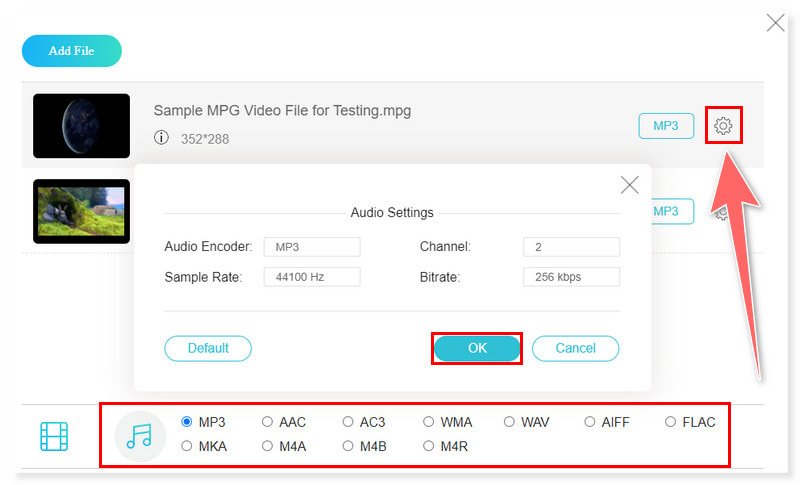Close the converter window with top X
The height and width of the screenshot is (485, 800).
pos(775,22)
